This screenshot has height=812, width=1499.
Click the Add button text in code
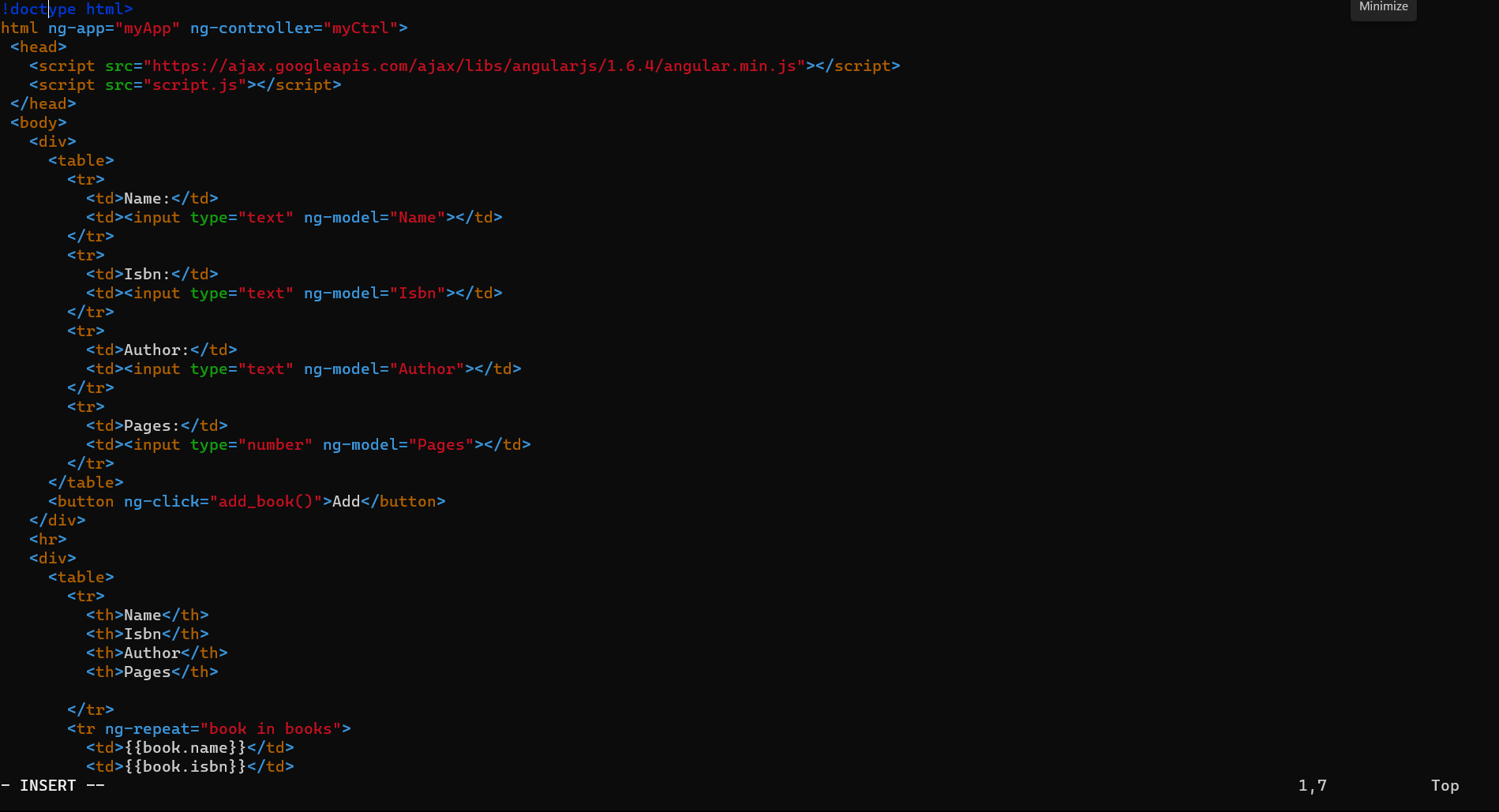[343, 501]
